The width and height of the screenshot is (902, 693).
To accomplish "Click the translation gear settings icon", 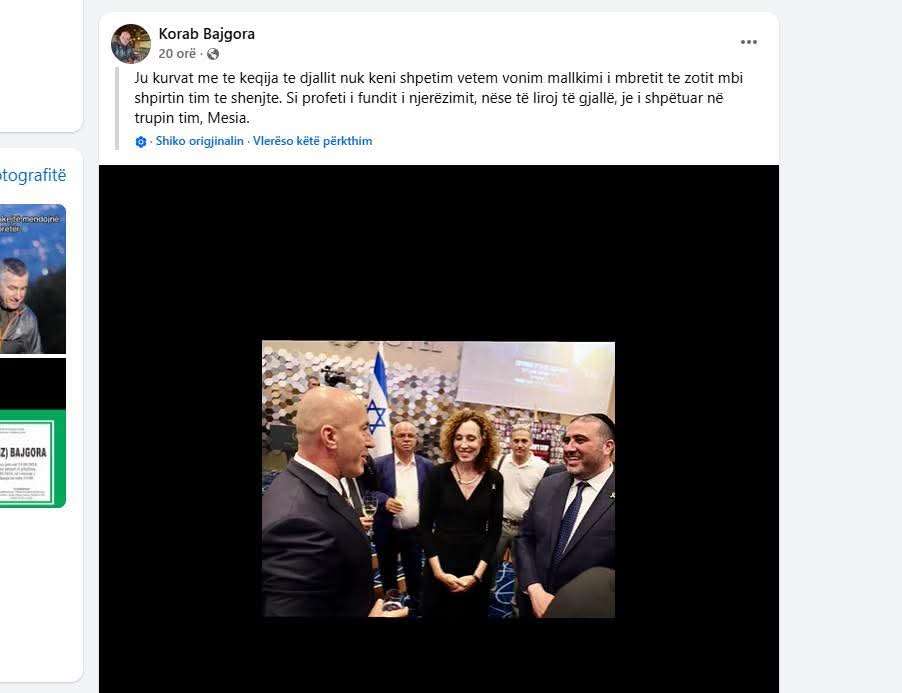I will [x=141, y=141].
